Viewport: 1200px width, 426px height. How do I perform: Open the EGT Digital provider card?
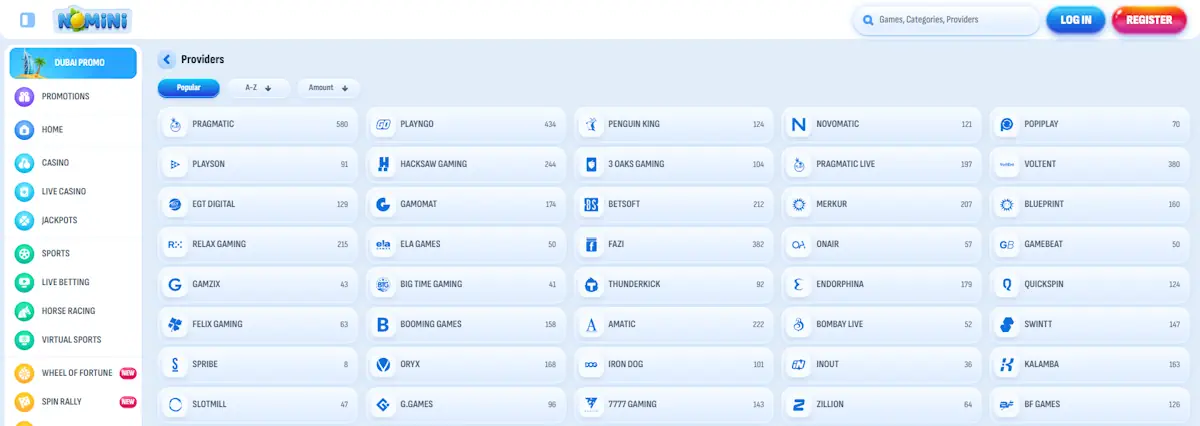(258, 205)
